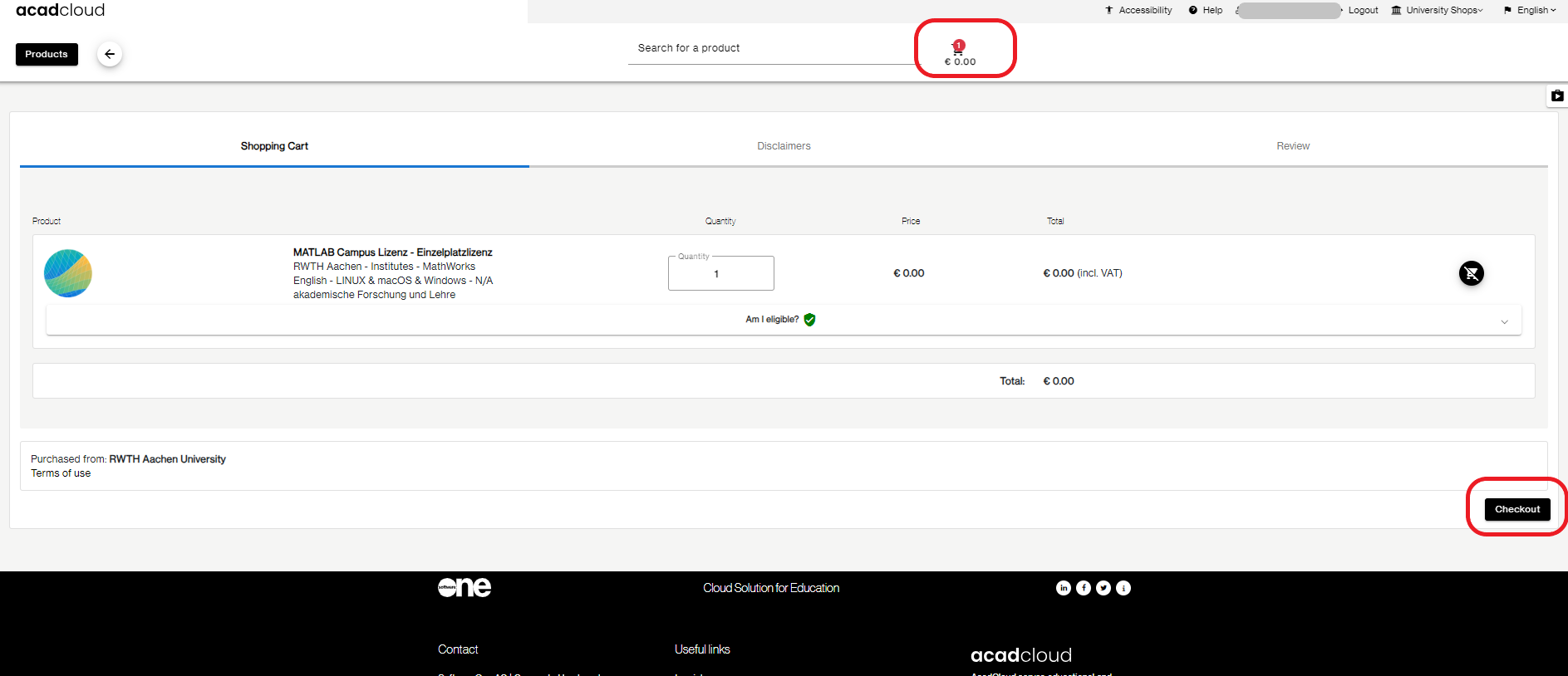The width and height of the screenshot is (1568, 676).
Task: Open the Twitter icon in the footer
Action: click(1103, 588)
